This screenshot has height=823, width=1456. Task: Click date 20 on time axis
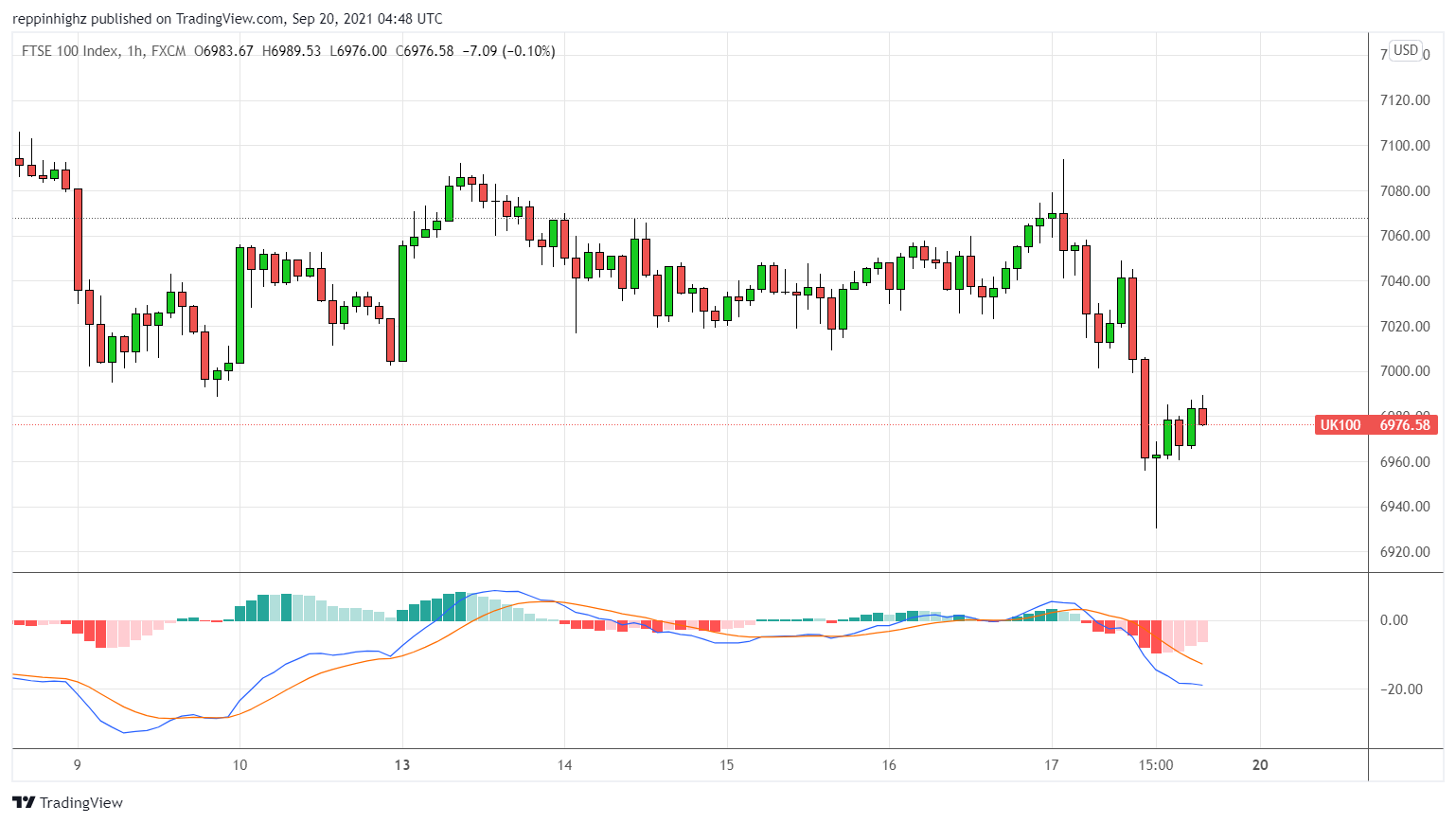pos(1260,765)
